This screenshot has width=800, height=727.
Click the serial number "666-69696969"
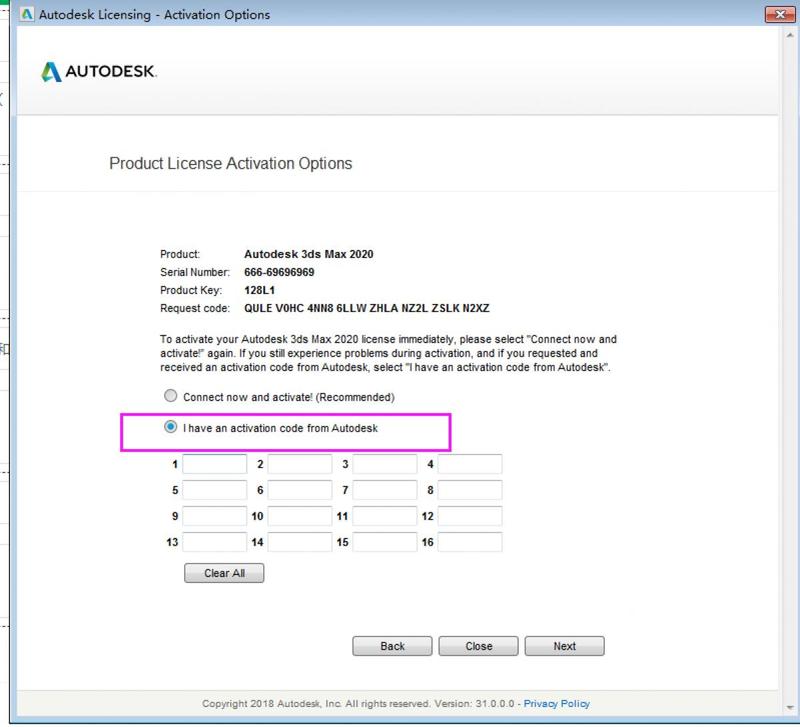(279, 272)
